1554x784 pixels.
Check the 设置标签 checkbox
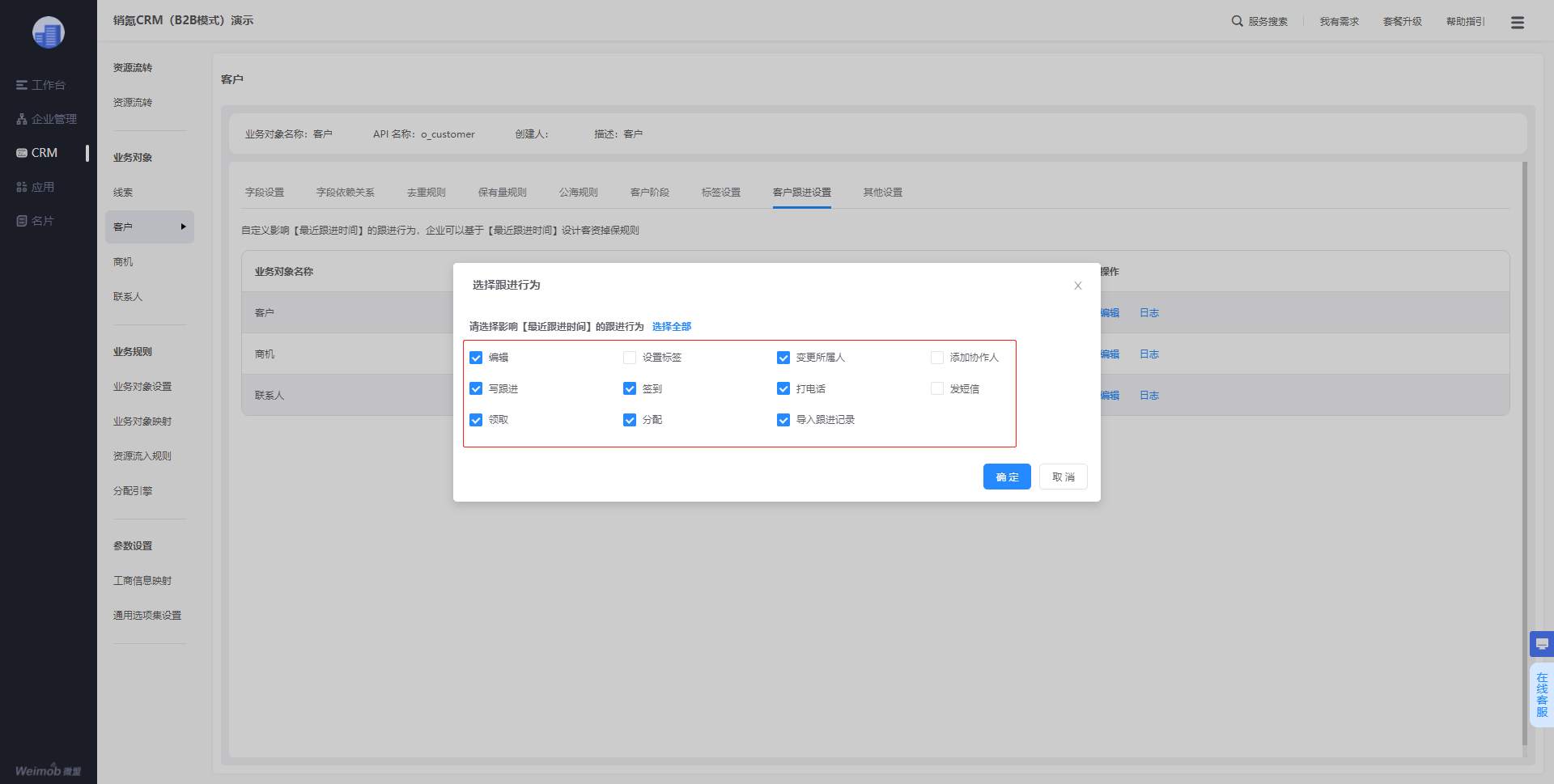(630, 358)
